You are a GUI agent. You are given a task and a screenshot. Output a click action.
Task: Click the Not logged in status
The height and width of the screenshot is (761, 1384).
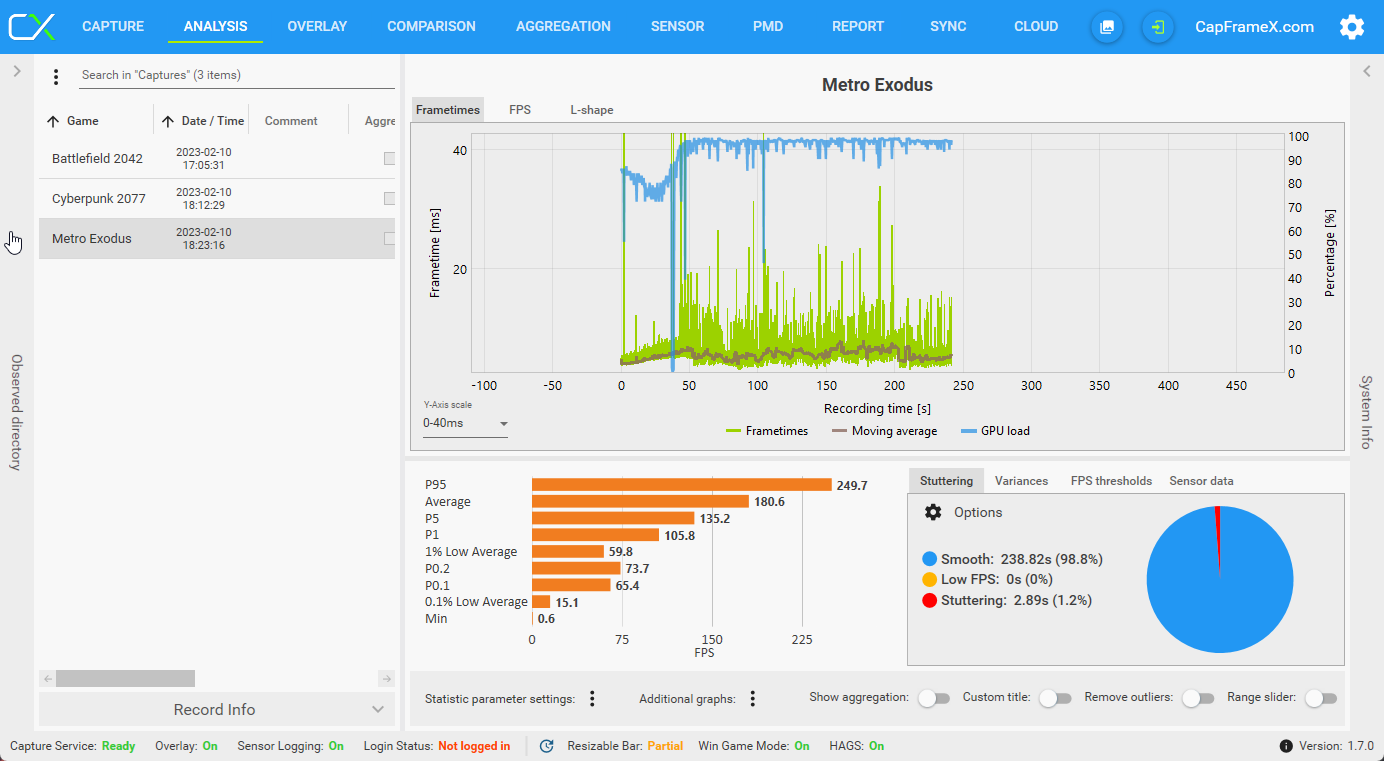point(474,746)
